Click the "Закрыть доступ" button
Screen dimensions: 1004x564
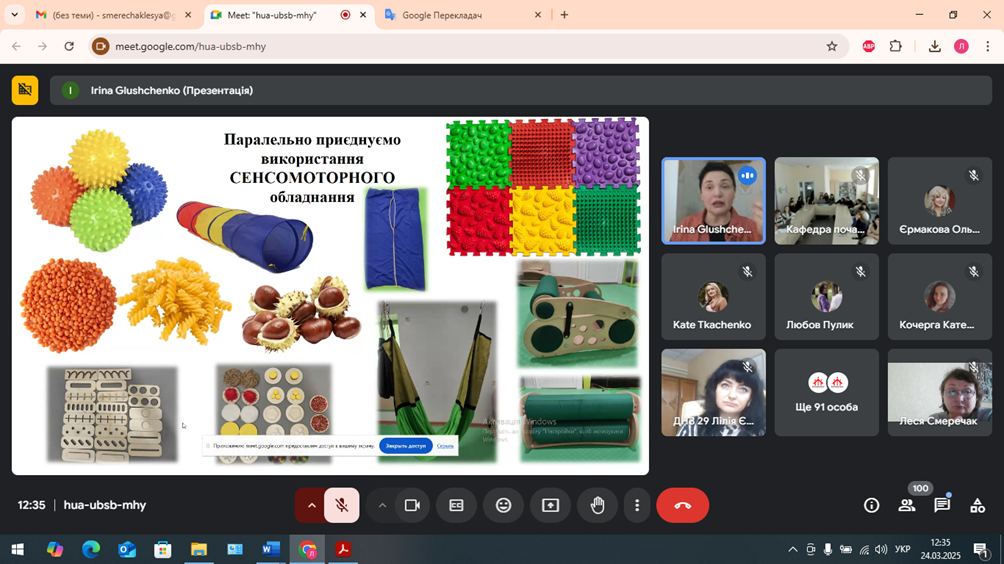(x=405, y=446)
